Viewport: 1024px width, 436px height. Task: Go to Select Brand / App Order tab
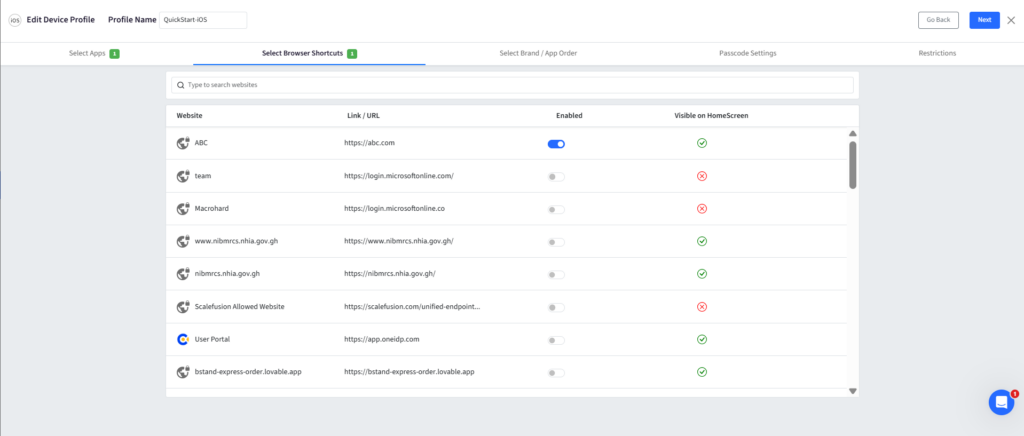(x=538, y=54)
